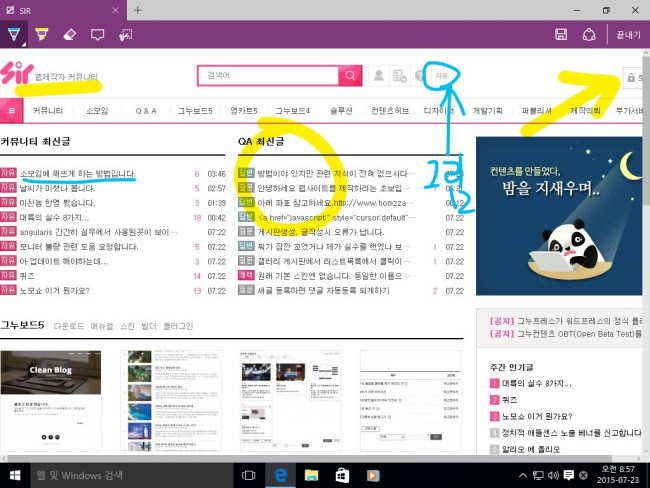The image size is (650, 488).
Task: Save the web note using disk icon
Action: (561, 33)
